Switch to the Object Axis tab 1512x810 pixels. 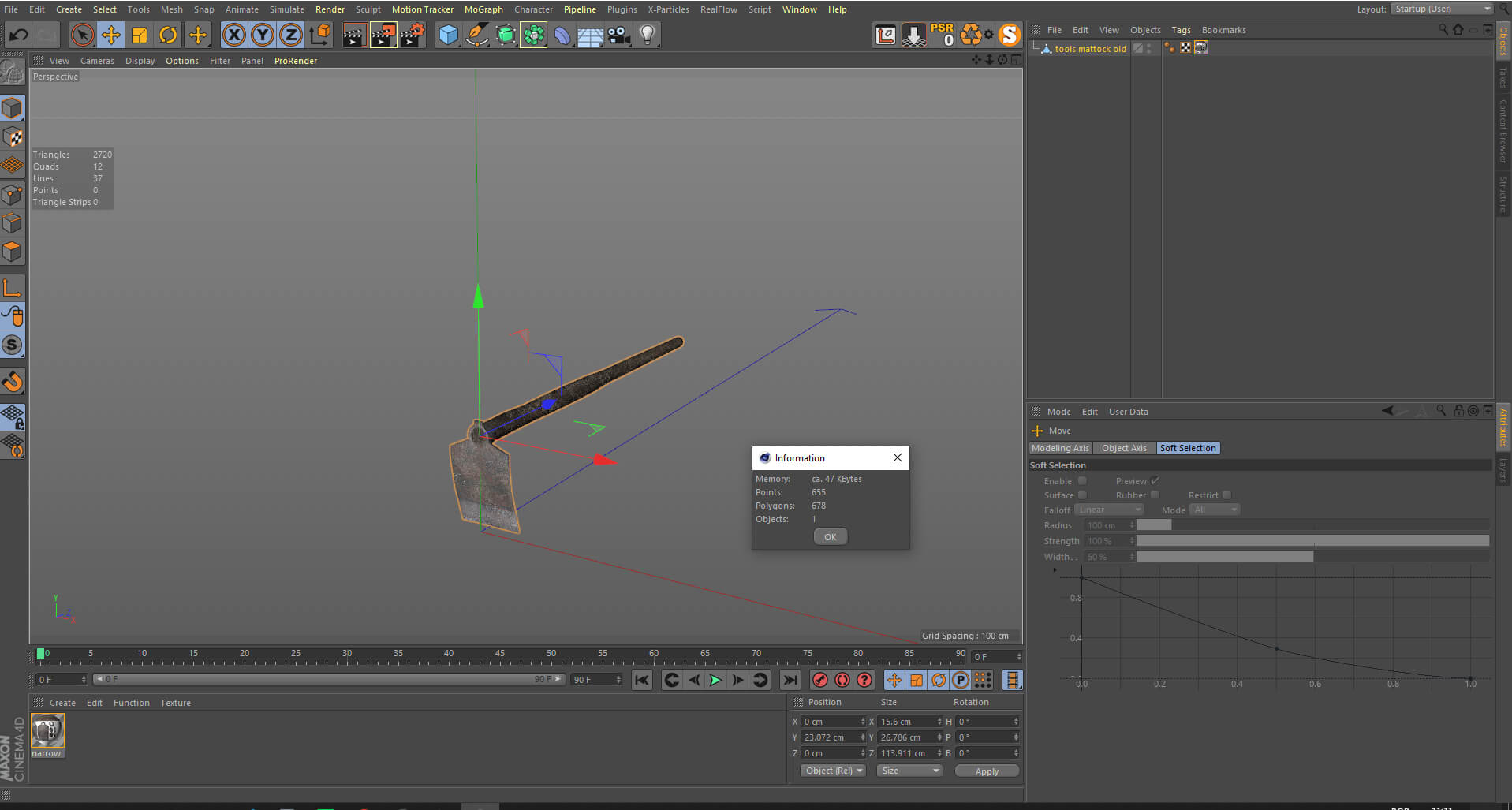1124,448
